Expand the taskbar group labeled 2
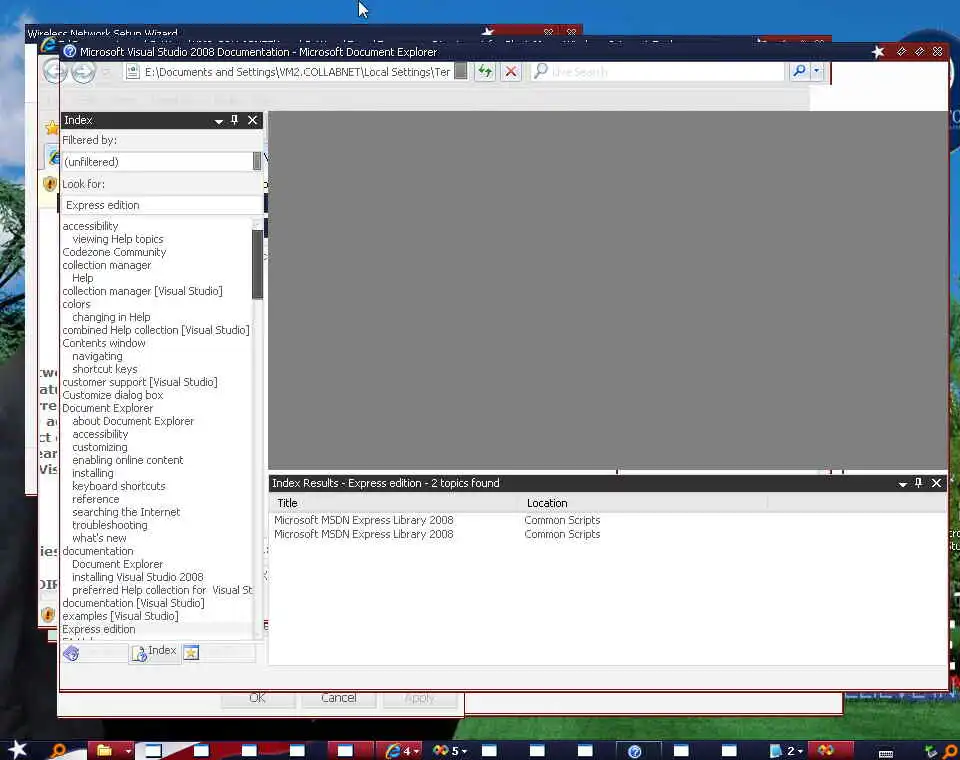The width and height of the screenshot is (960, 760). pyautogui.click(x=786, y=750)
